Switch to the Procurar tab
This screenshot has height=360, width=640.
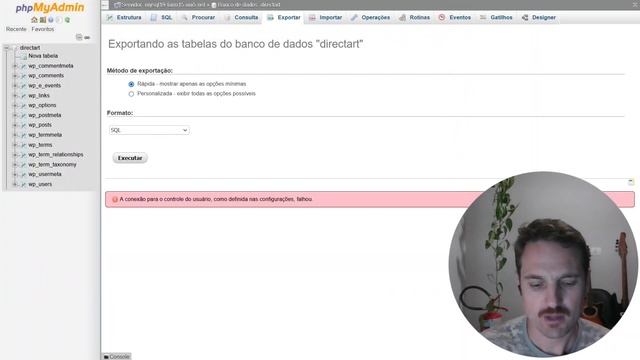[x=198, y=18]
